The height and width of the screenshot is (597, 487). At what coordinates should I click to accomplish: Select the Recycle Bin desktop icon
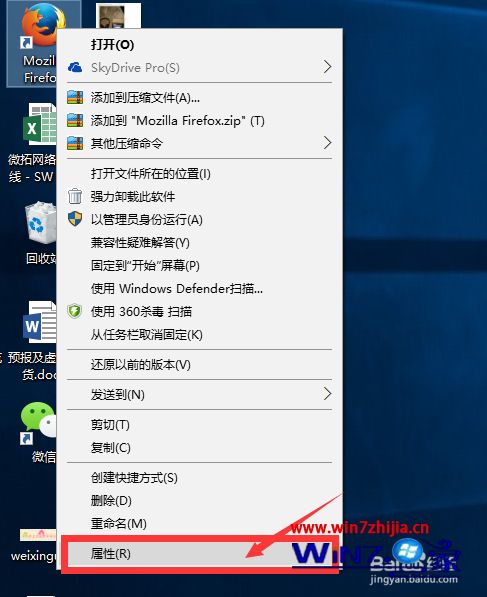(x=40, y=223)
